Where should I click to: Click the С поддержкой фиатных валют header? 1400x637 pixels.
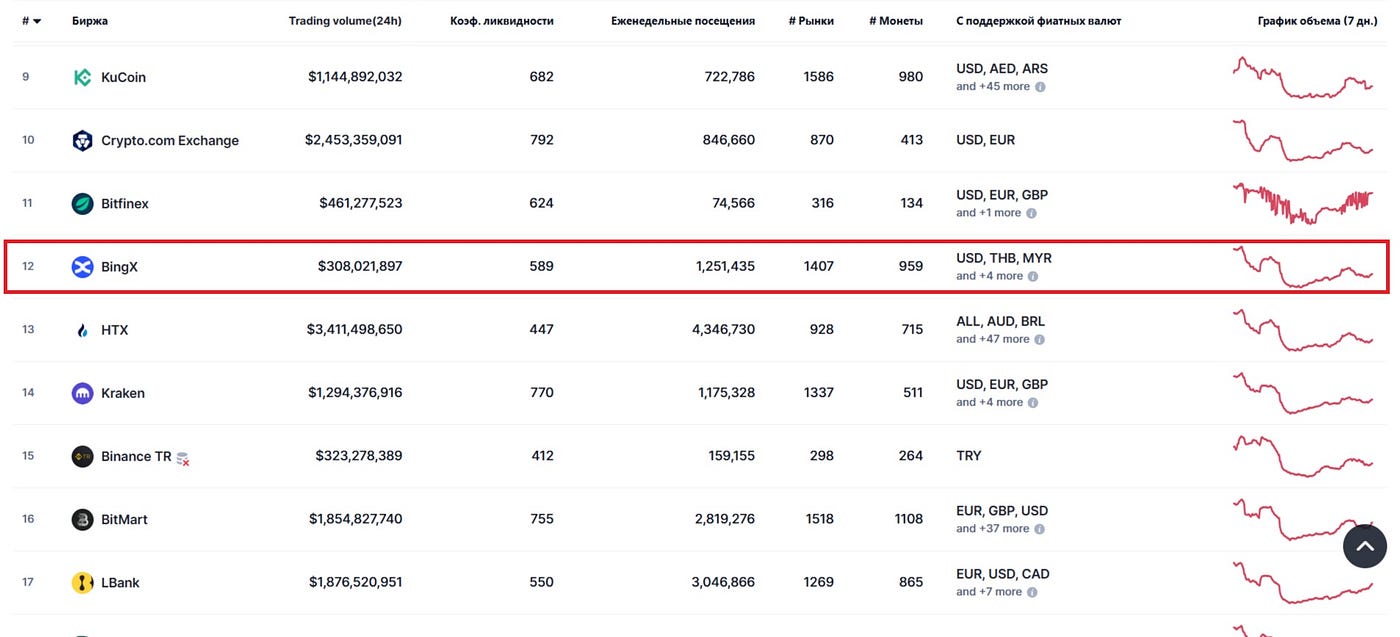1039,21
